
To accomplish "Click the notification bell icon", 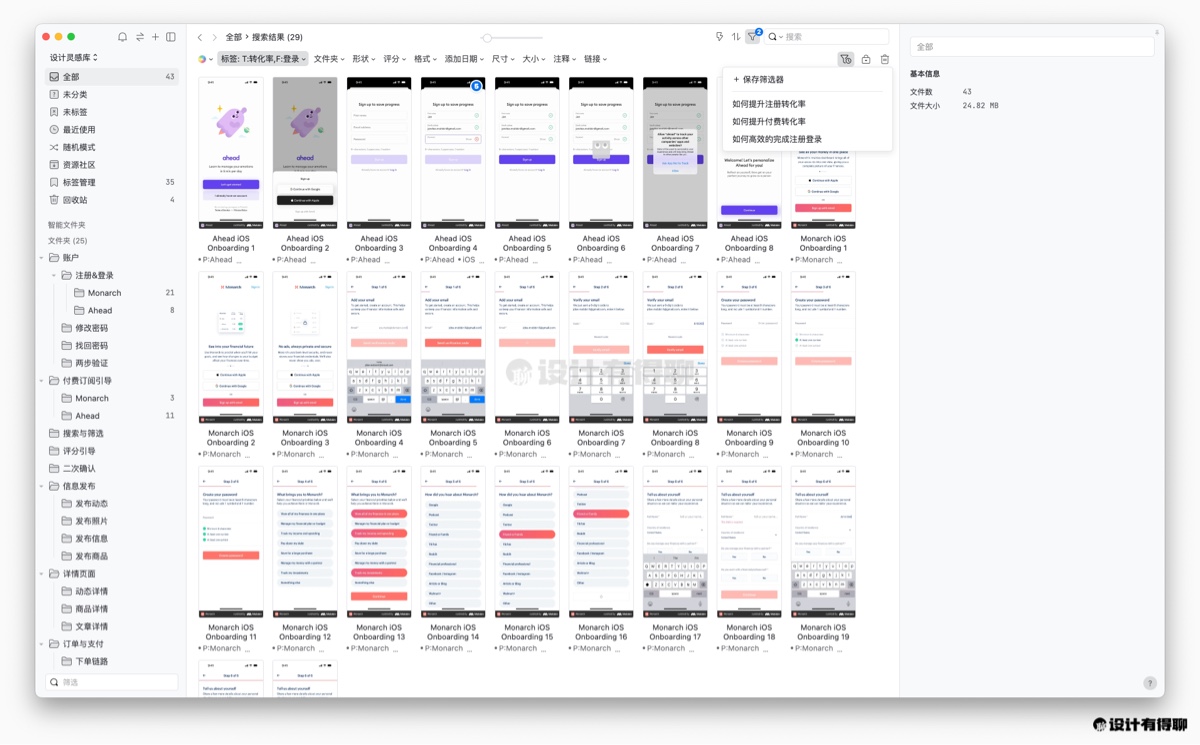I will pos(122,37).
